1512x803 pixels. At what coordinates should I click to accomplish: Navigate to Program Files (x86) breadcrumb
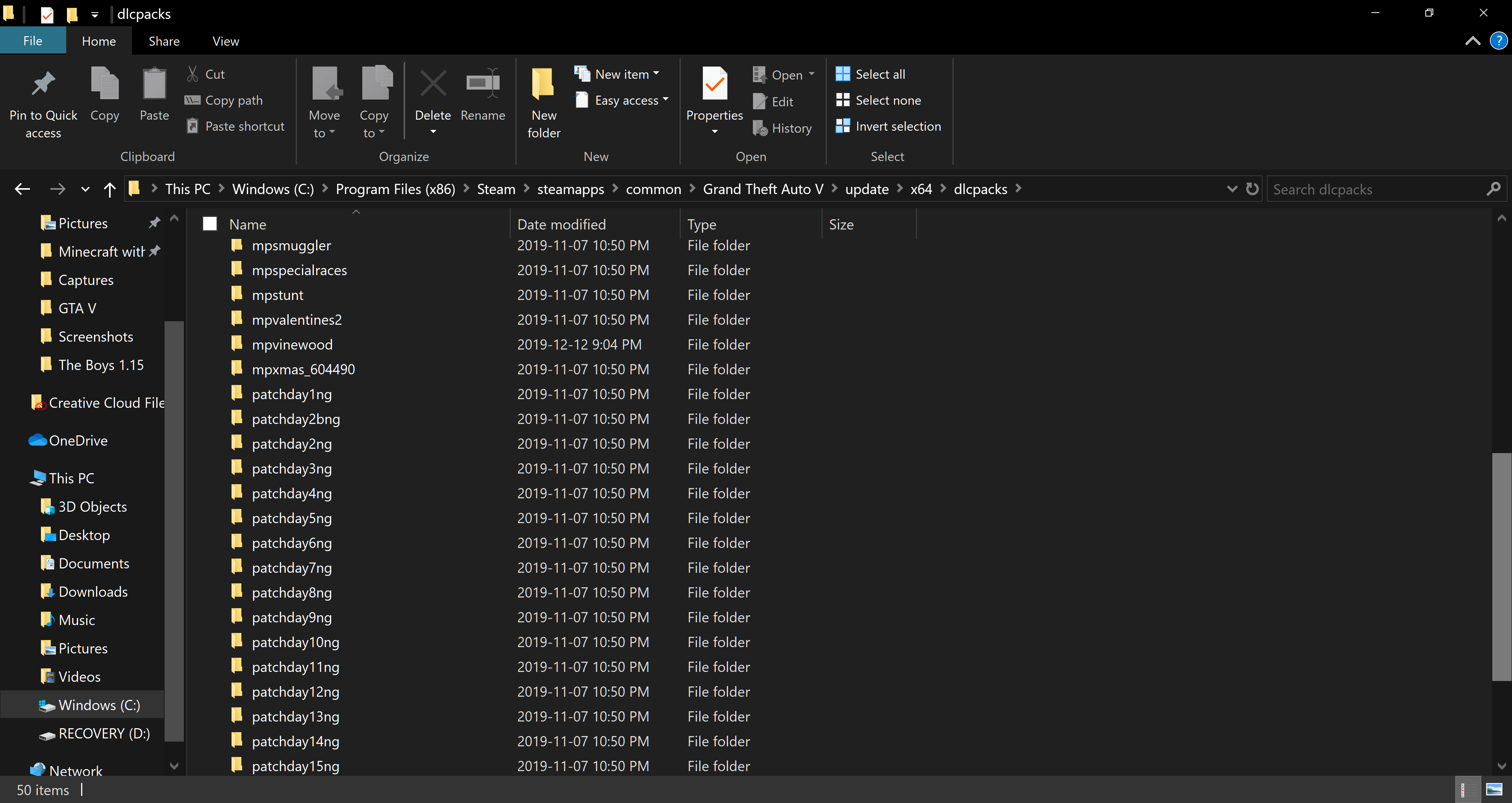click(396, 189)
